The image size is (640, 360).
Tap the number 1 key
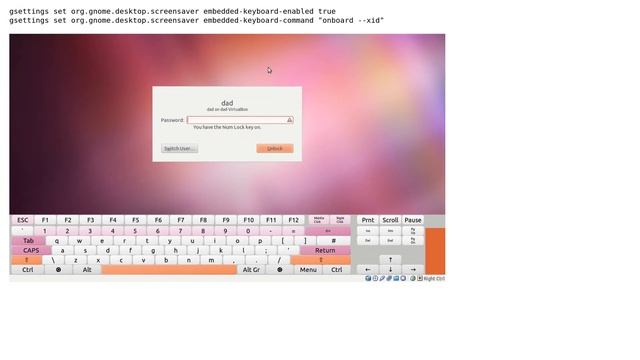tap(45, 231)
